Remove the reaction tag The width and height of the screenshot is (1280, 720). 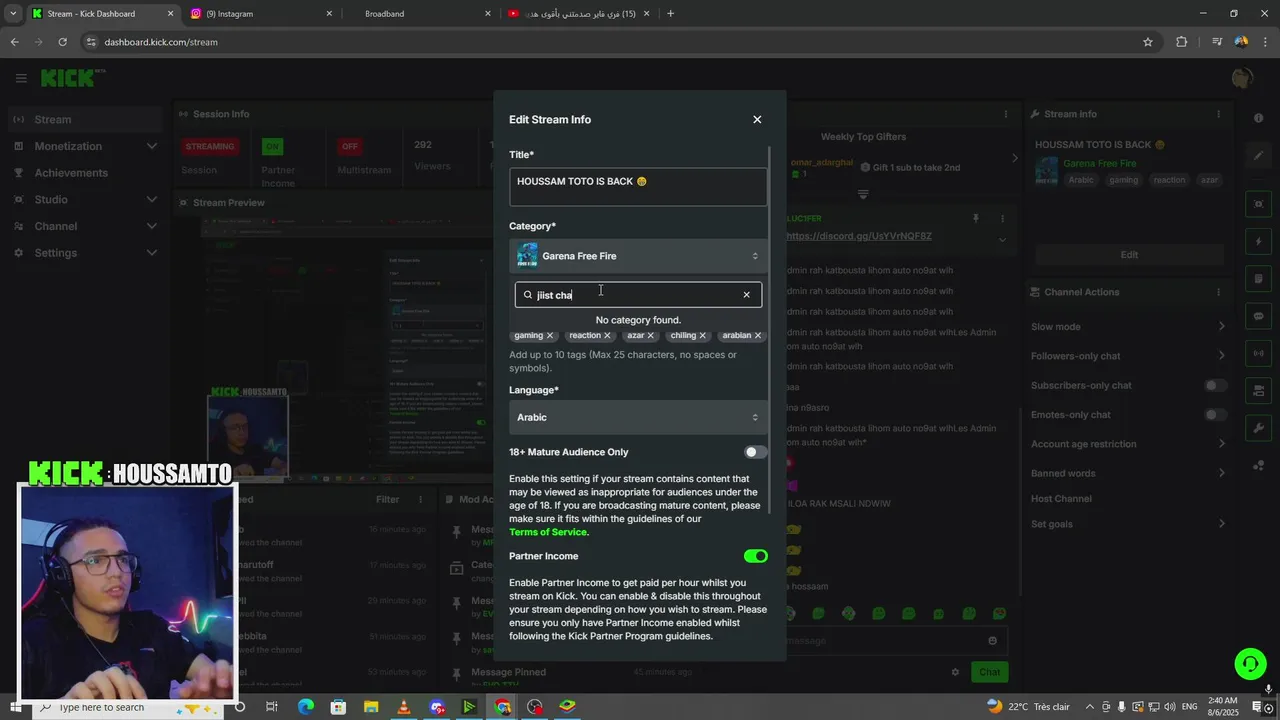607,336
